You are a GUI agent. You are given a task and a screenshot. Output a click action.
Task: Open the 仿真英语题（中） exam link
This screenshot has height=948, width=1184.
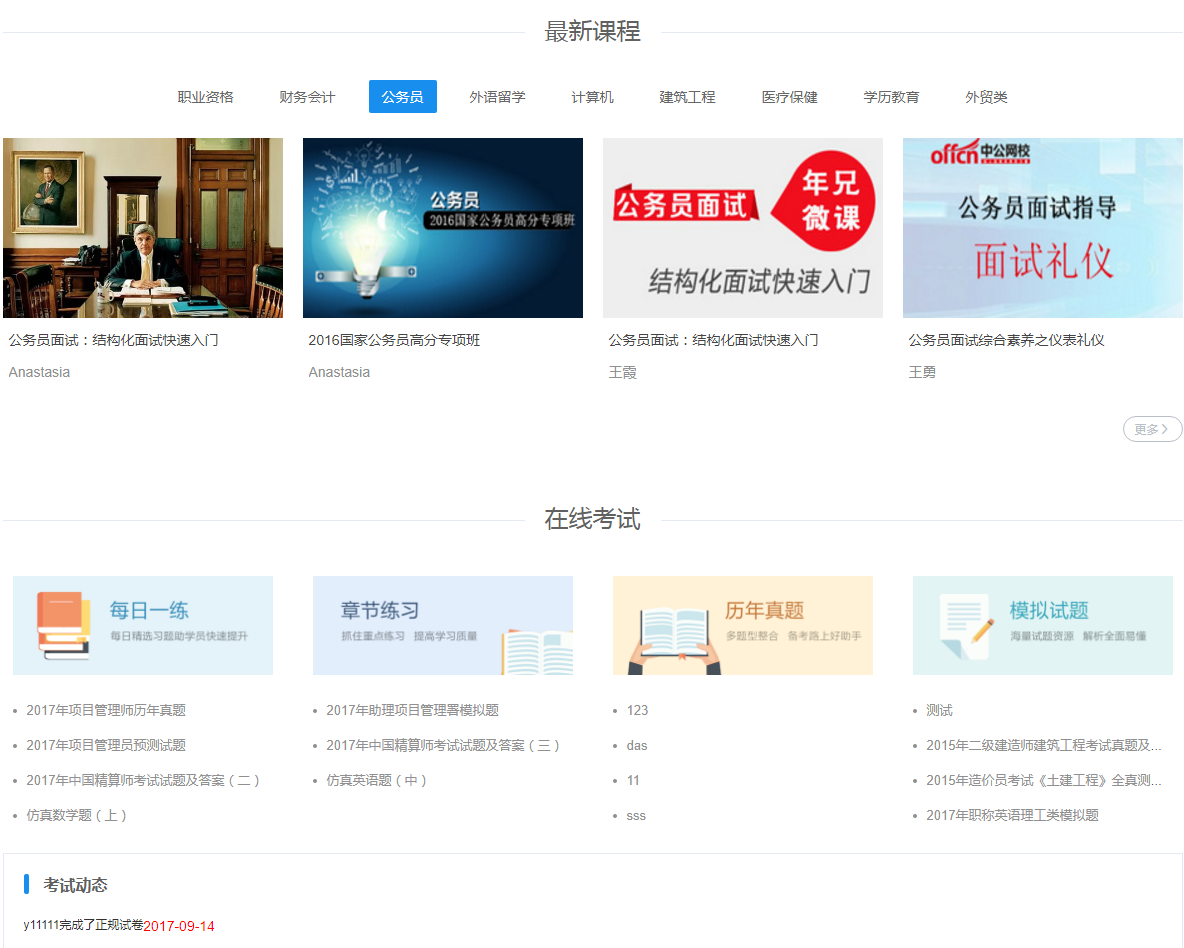click(x=377, y=780)
